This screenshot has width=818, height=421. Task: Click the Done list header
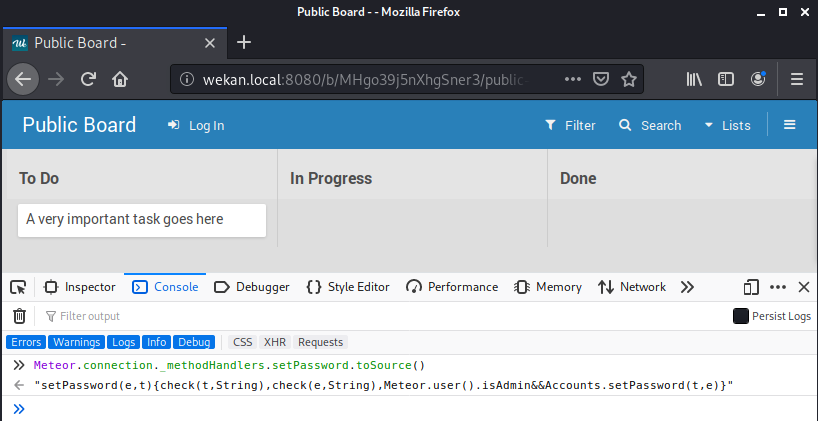click(x=578, y=178)
